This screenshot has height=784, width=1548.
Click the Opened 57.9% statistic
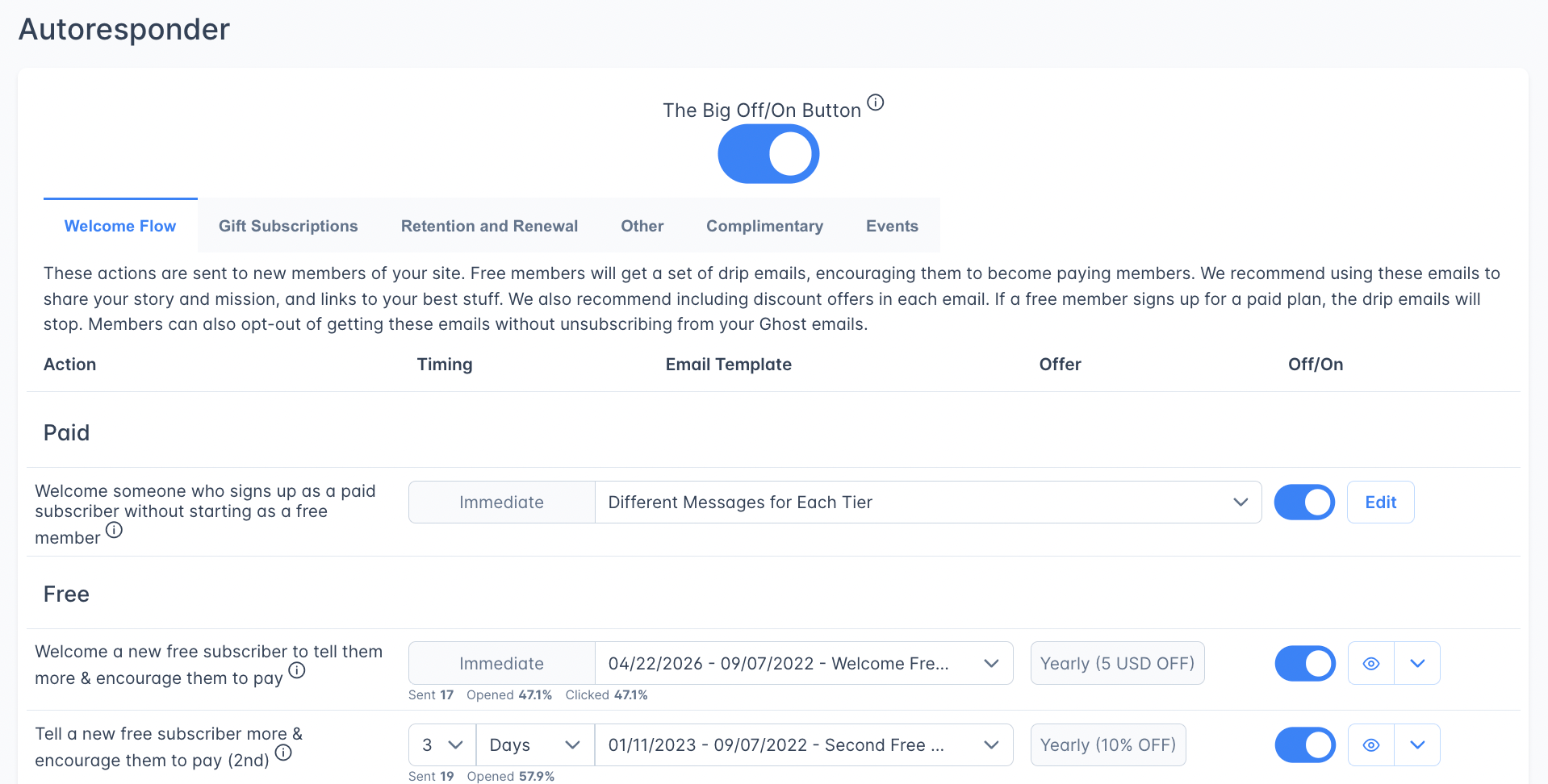[x=510, y=776]
